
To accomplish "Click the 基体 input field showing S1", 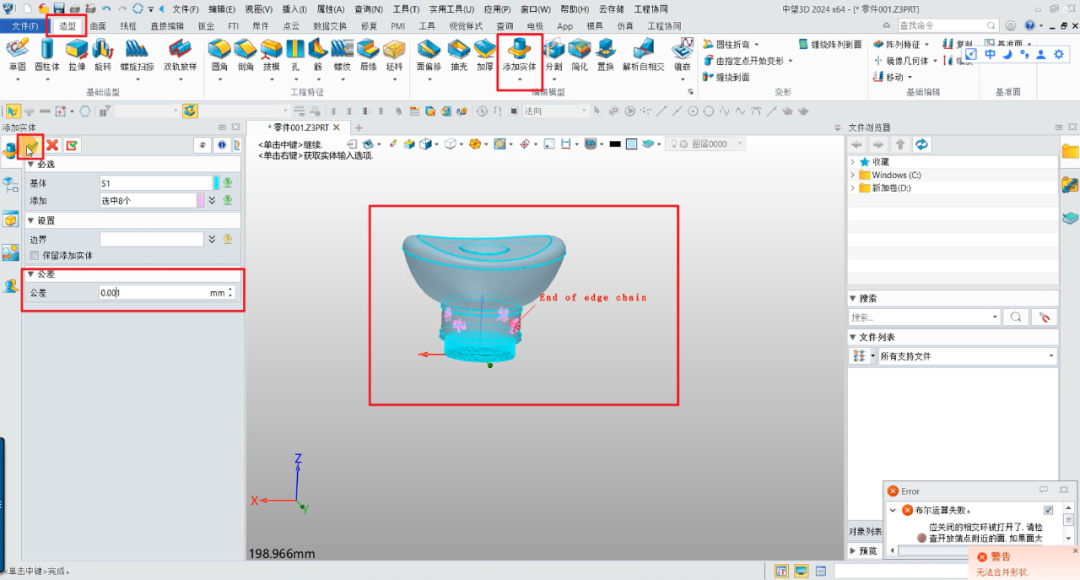I will point(156,183).
